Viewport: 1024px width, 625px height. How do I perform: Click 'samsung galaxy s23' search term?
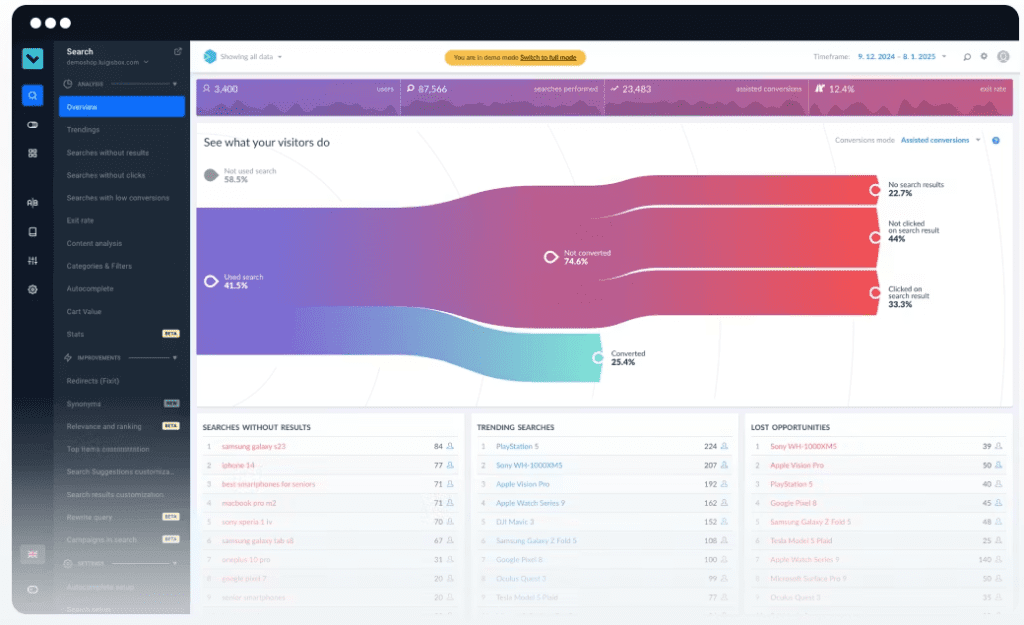253,446
